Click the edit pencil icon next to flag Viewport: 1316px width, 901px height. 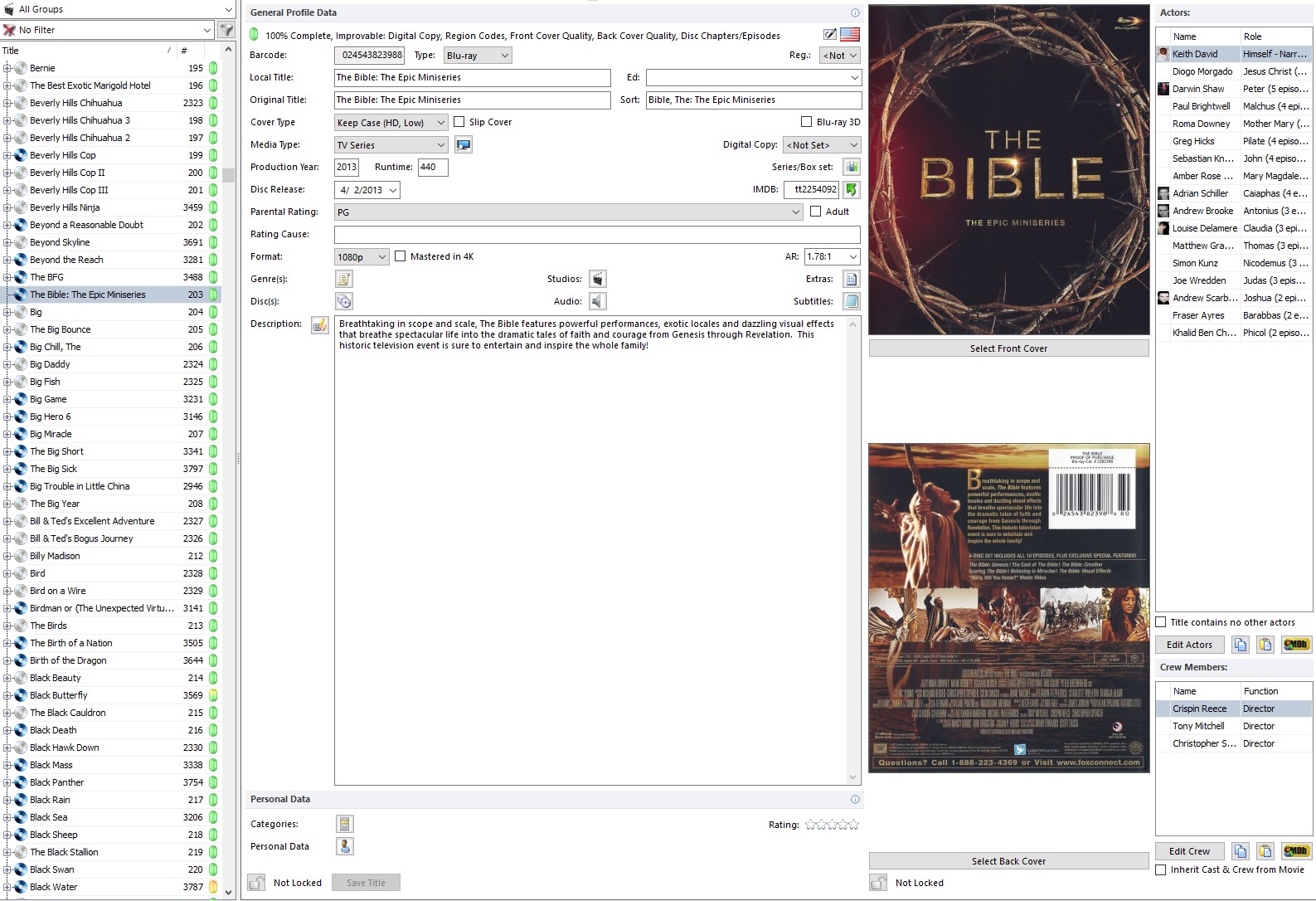(x=830, y=34)
